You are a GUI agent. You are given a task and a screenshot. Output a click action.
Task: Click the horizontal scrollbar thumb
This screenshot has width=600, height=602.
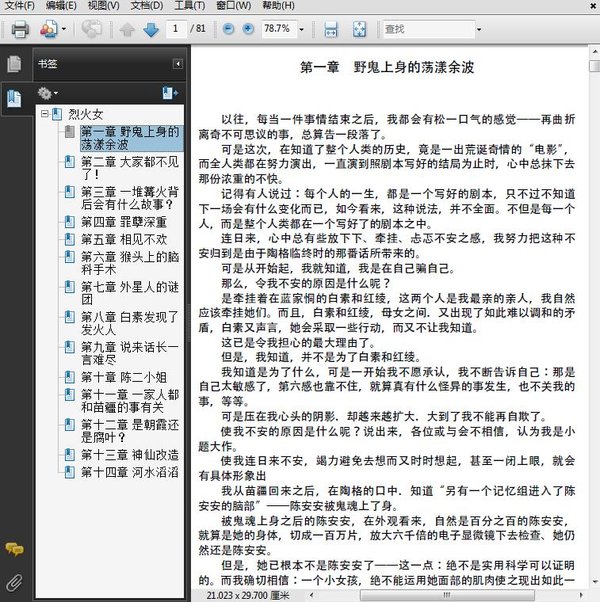(447, 595)
